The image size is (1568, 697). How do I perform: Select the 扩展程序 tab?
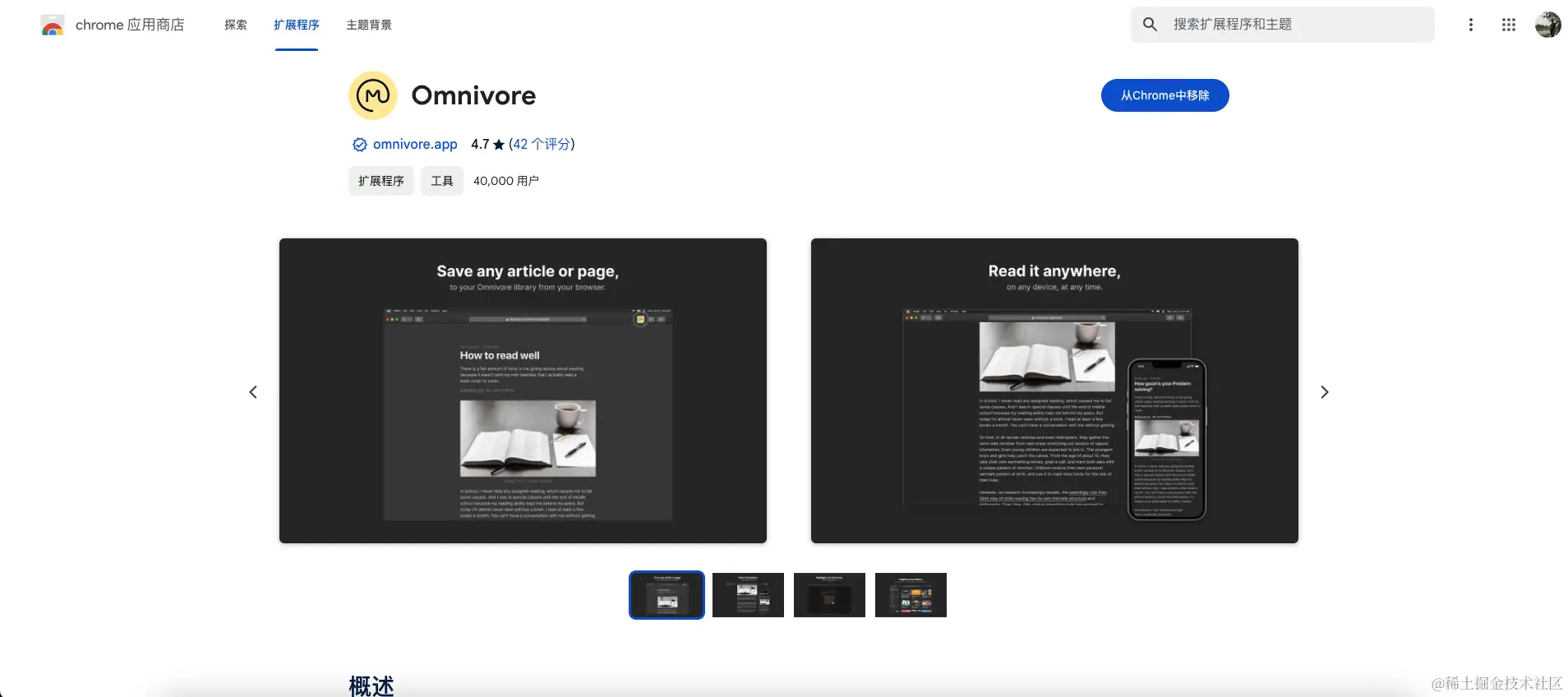click(x=297, y=25)
